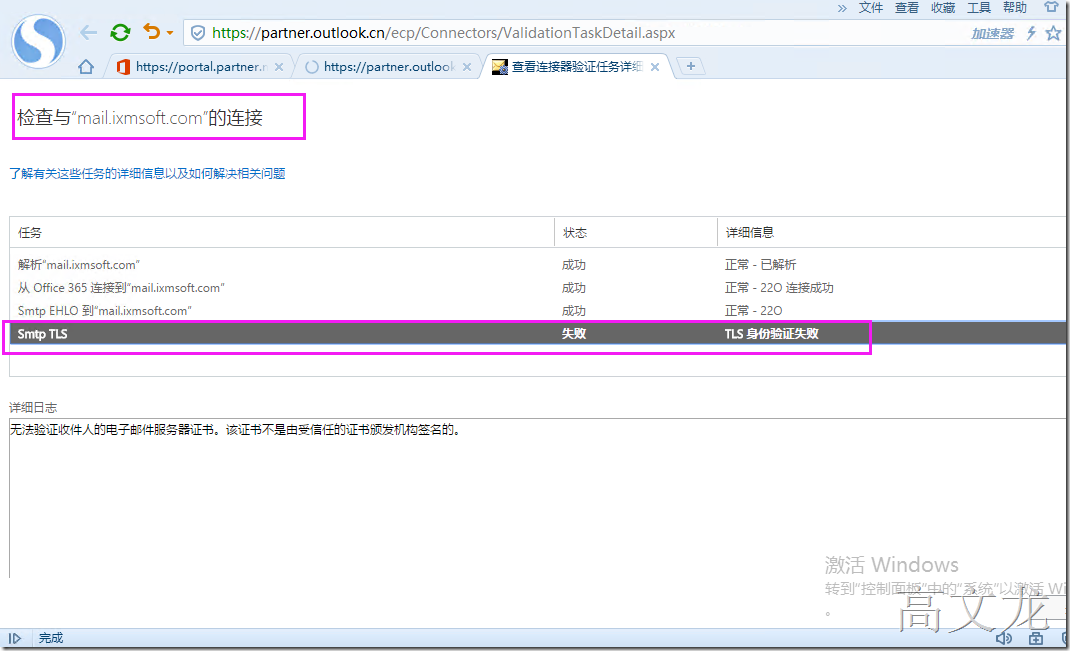Close the portal.partner tab

point(279,67)
